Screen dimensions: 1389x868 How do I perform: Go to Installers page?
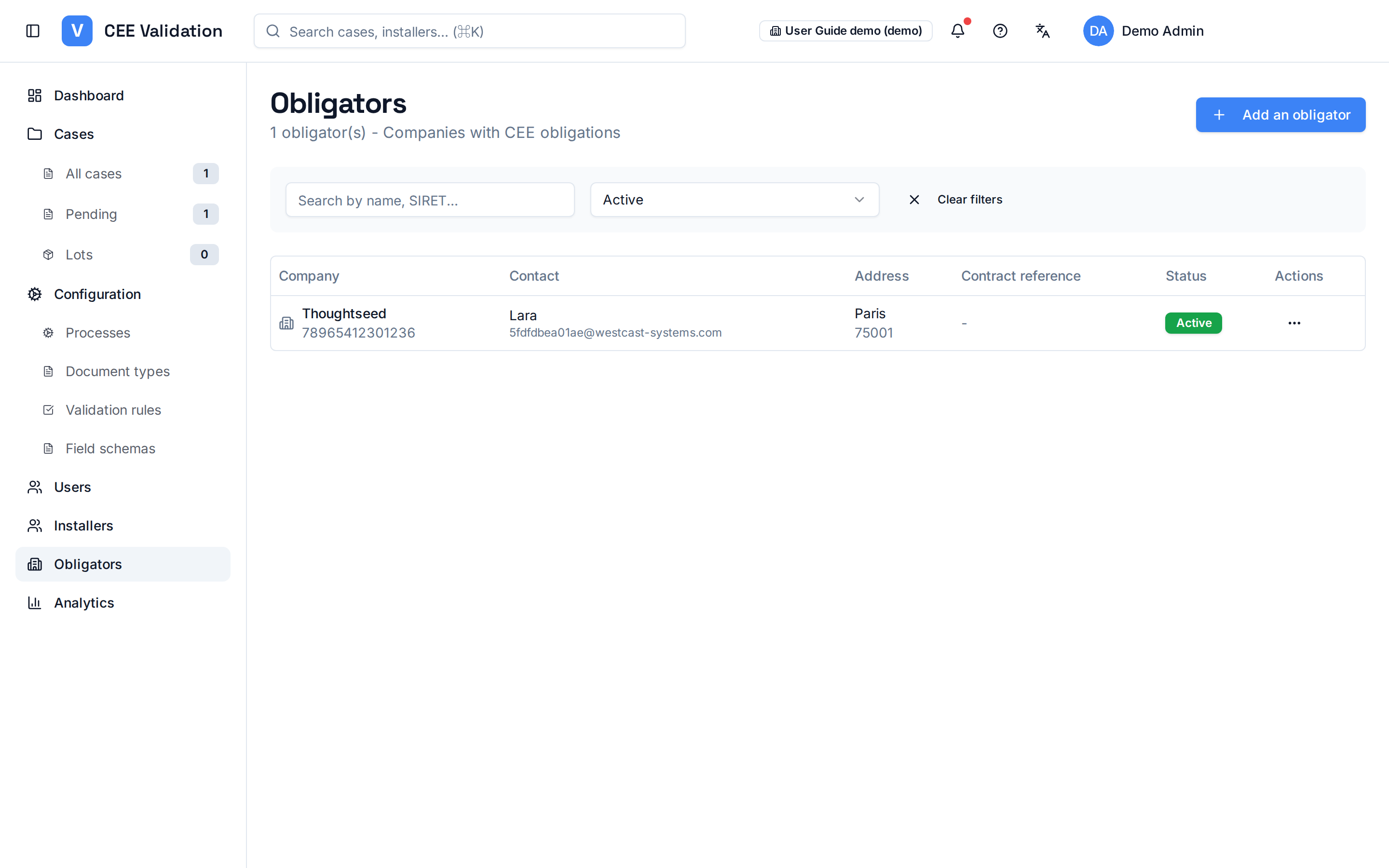click(123, 526)
